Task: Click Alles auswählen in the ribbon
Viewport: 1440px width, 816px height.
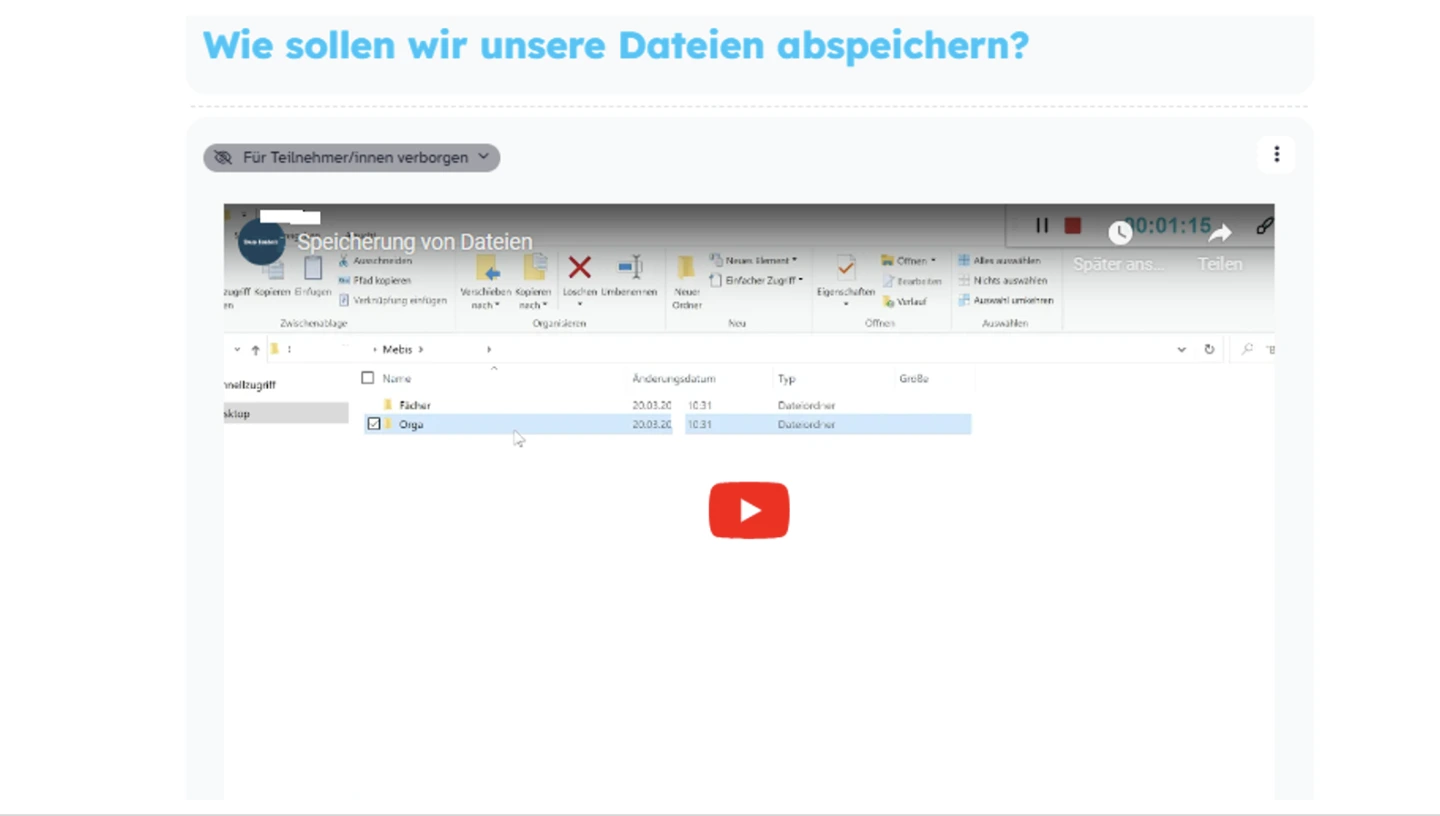Action: tap(1005, 260)
